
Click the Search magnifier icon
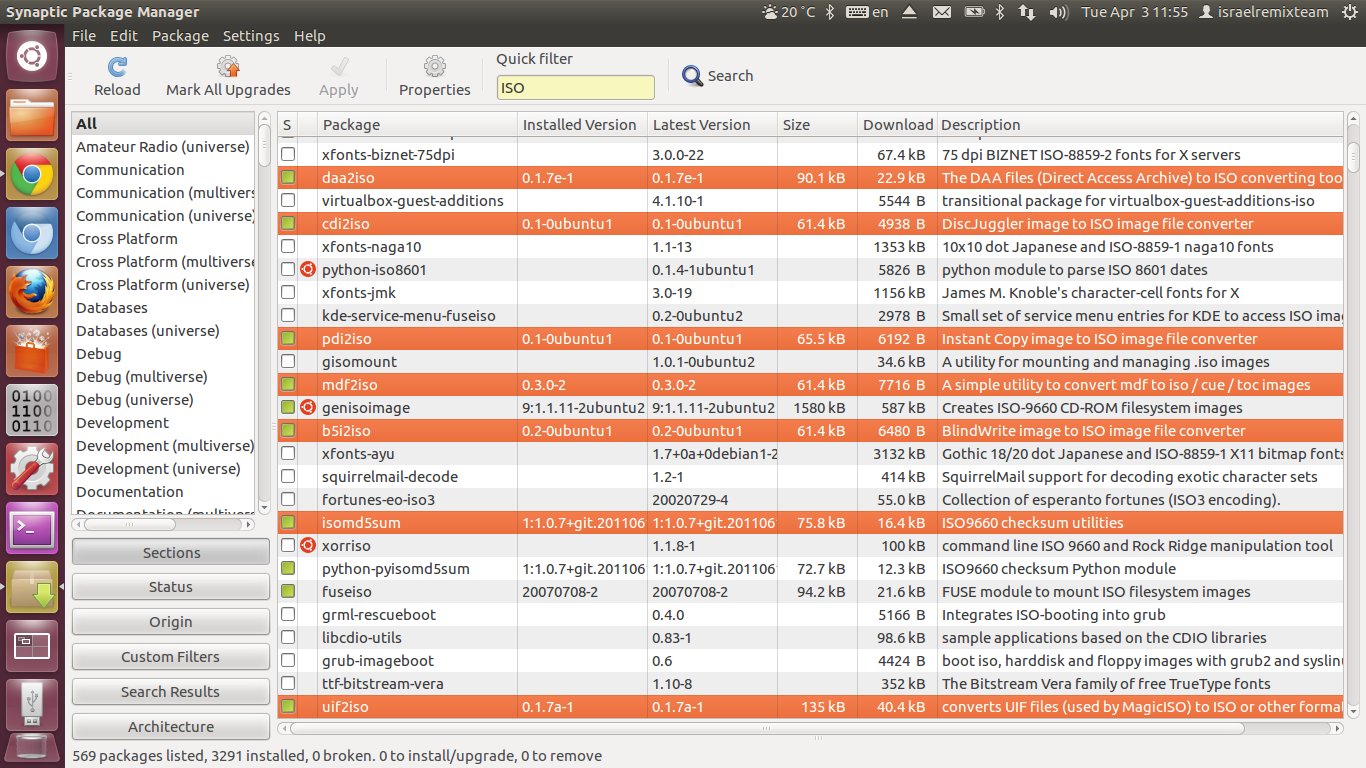tap(693, 76)
